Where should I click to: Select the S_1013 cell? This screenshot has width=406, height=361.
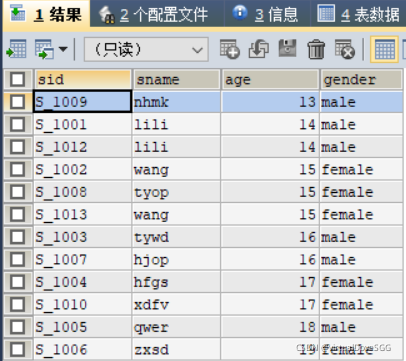[82, 215]
